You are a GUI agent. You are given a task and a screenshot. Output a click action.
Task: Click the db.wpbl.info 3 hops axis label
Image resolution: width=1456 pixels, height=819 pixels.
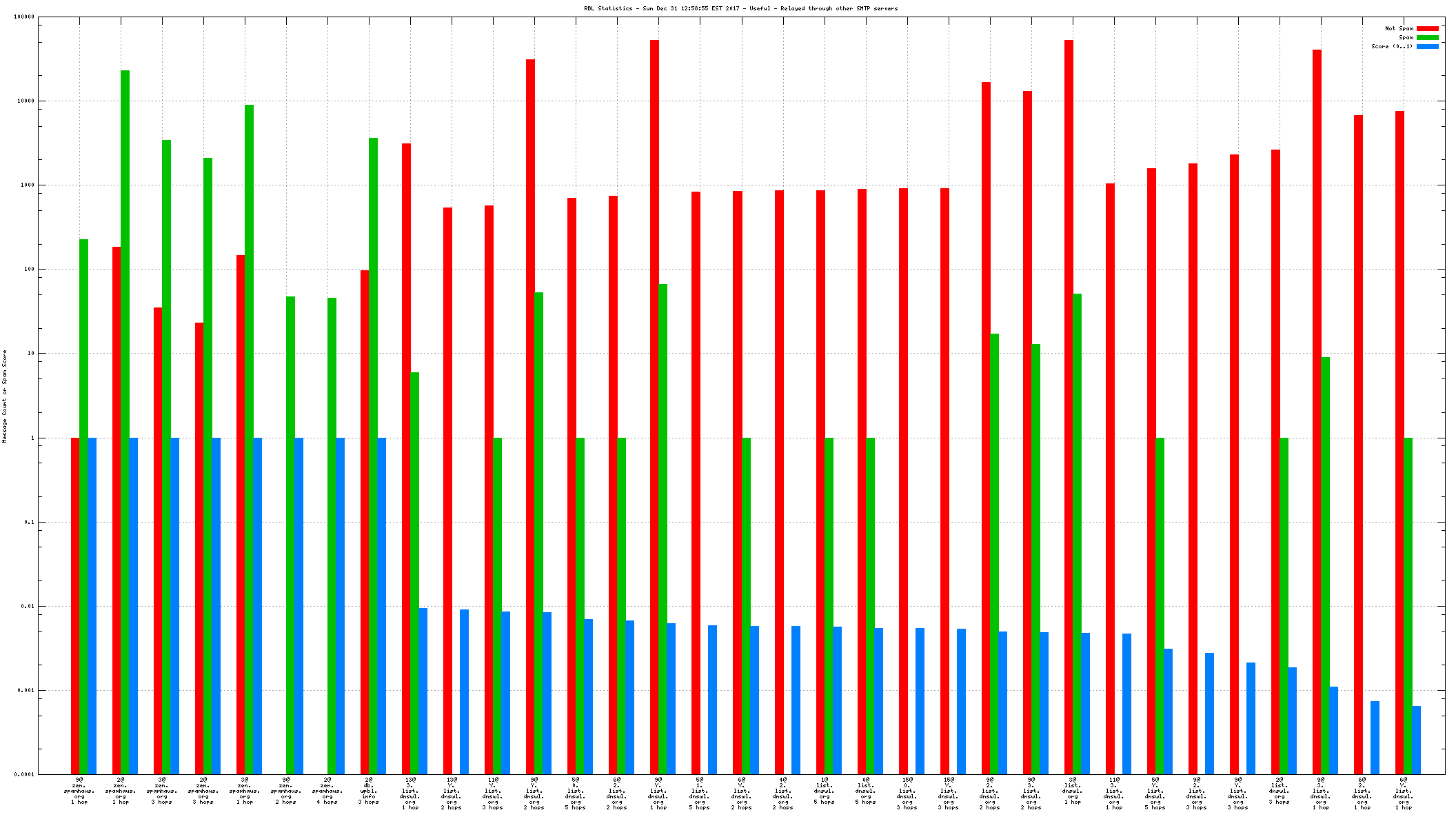coord(369,791)
